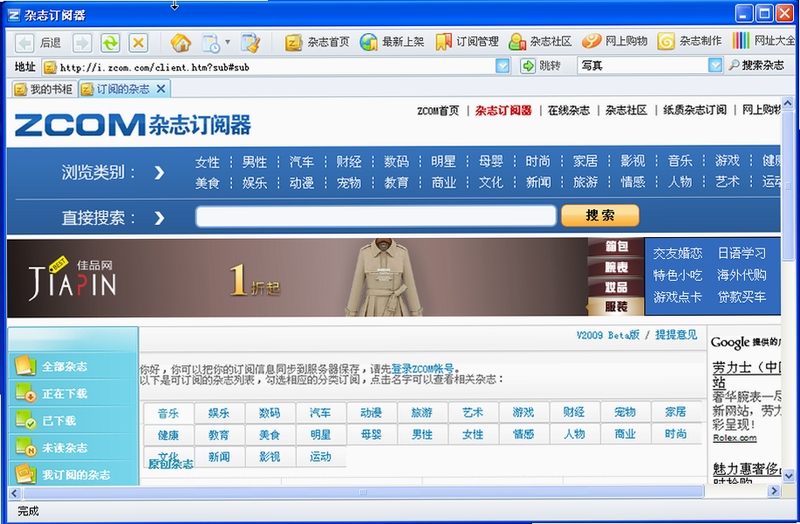800x524 pixels.
Task: Open 正在下载 in the sidebar
Action: 73,393
